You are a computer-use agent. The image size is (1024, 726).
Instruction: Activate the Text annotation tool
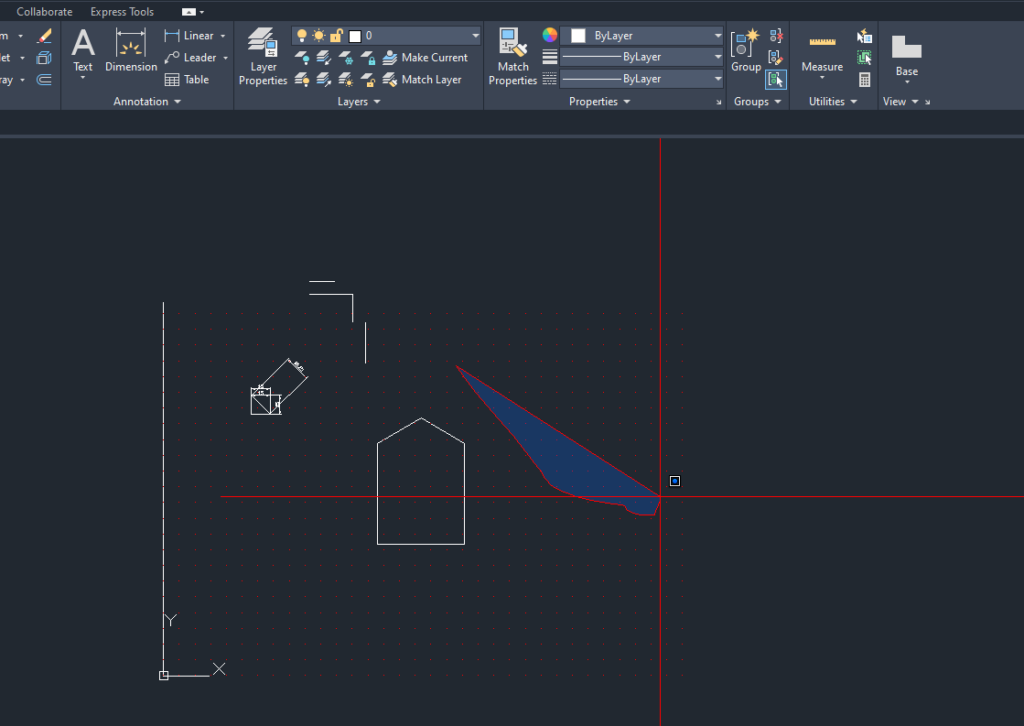pos(83,49)
